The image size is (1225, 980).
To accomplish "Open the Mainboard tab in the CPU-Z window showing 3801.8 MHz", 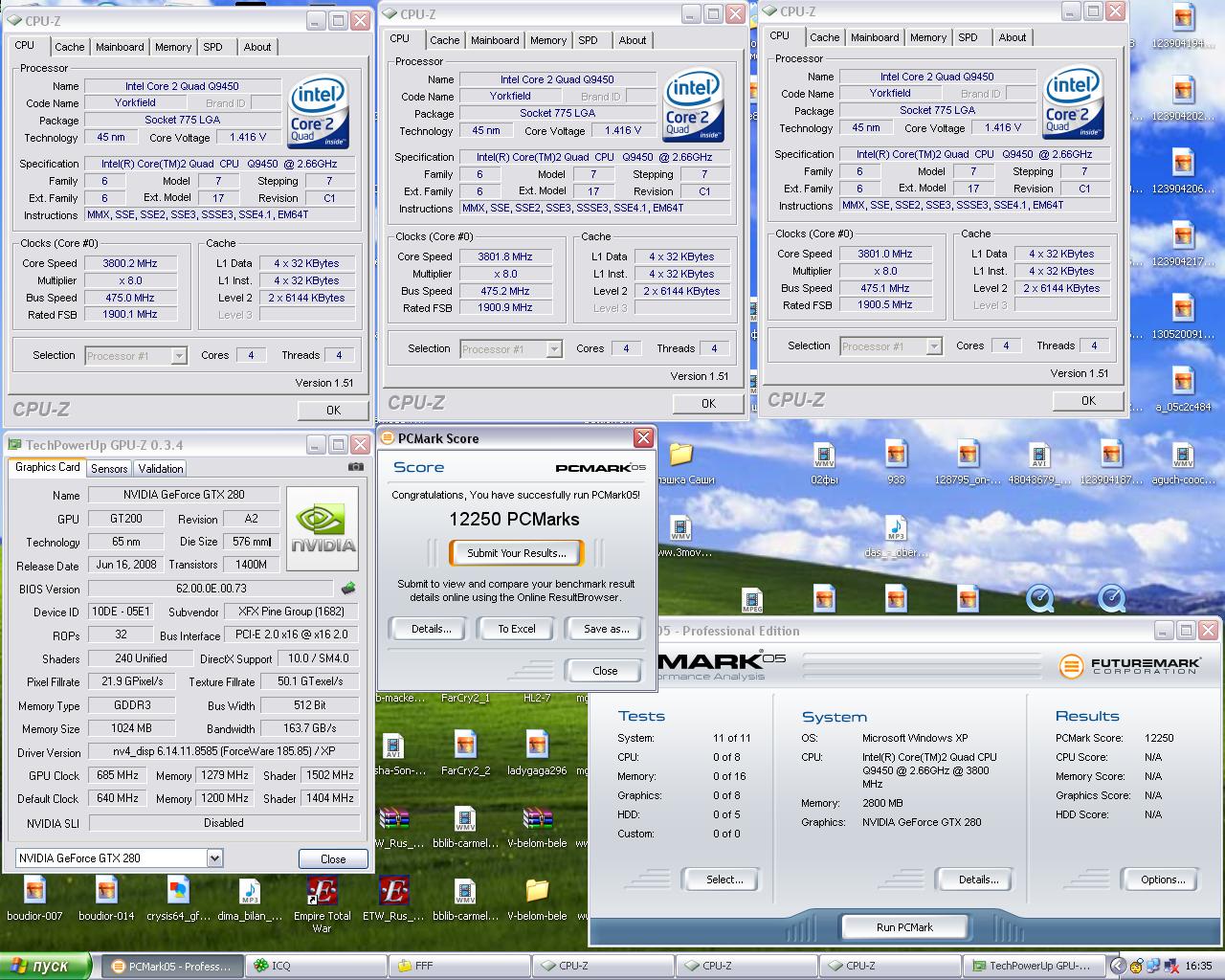I will pos(495,39).
